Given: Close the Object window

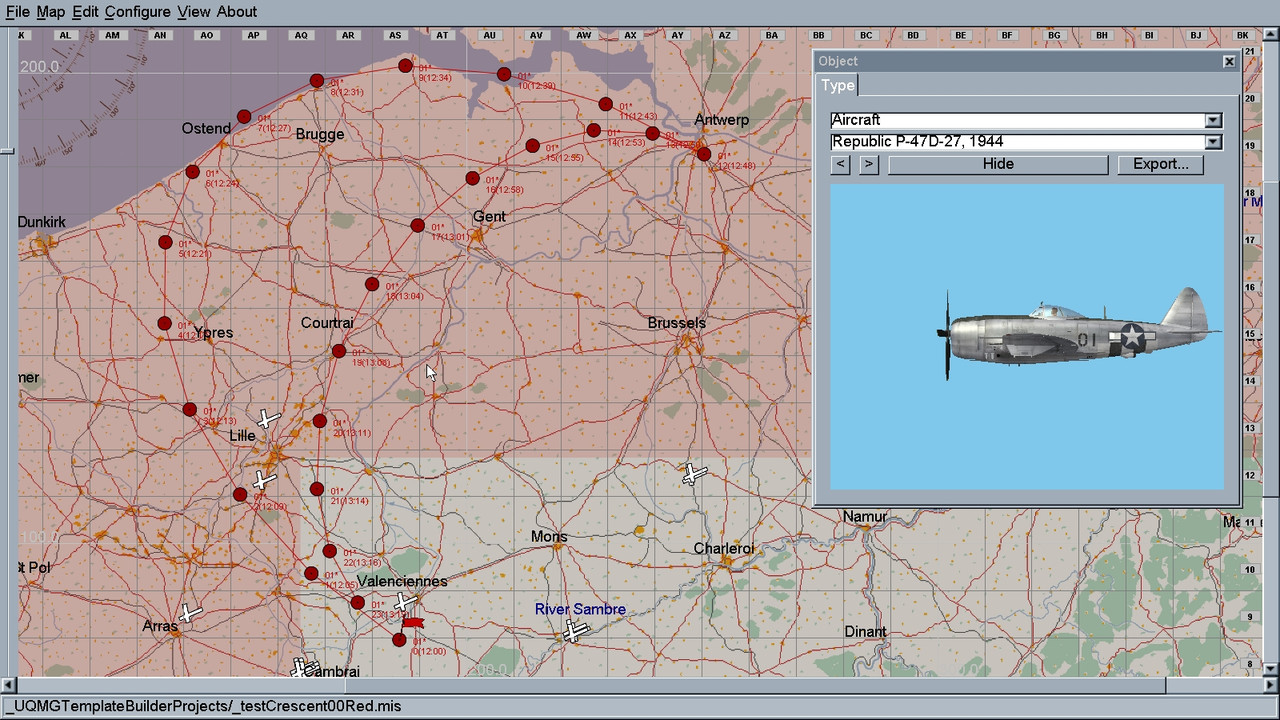Looking at the screenshot, I should point(1229,62).
